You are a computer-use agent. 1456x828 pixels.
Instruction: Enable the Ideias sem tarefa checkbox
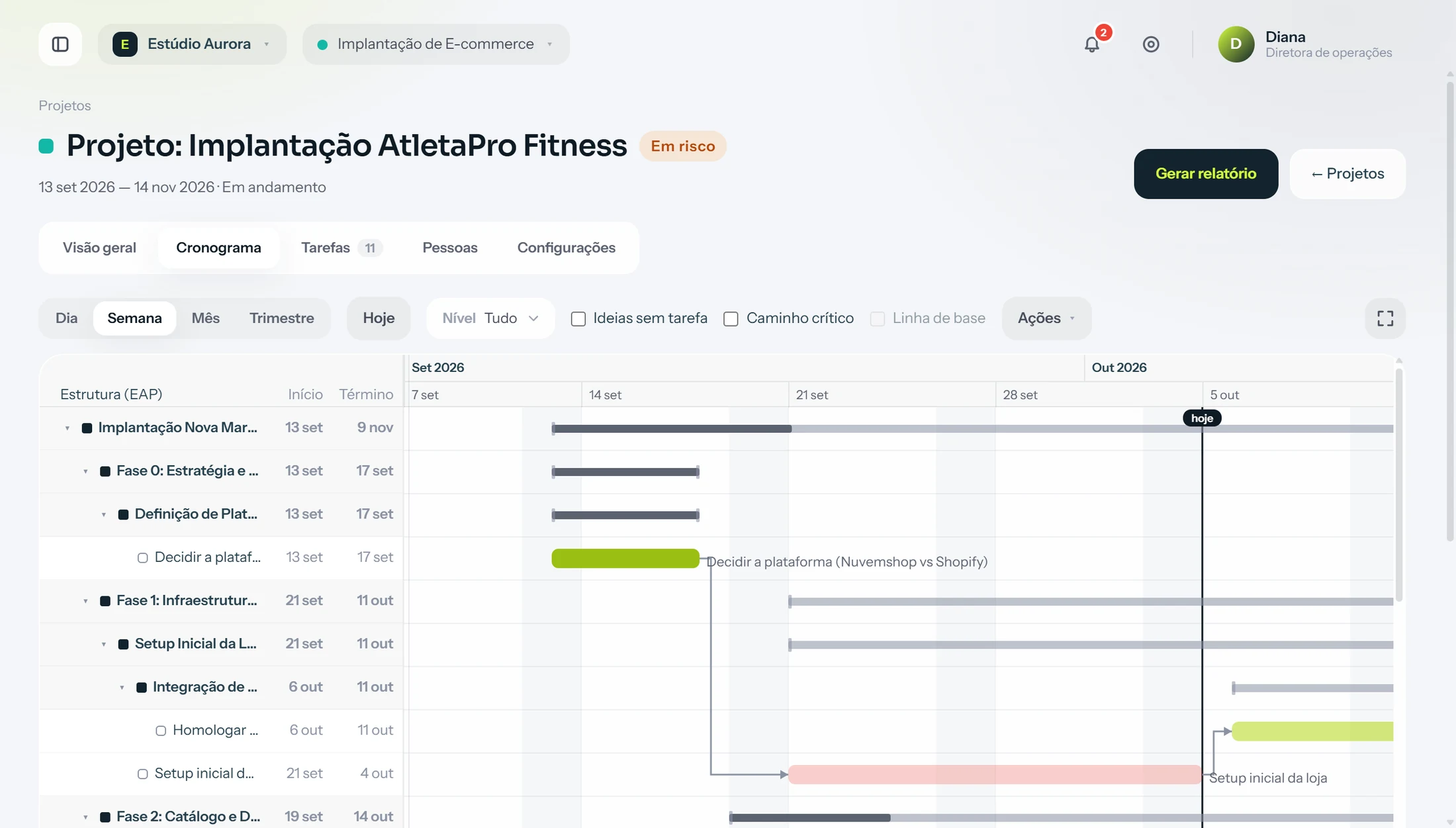[578, 319]
